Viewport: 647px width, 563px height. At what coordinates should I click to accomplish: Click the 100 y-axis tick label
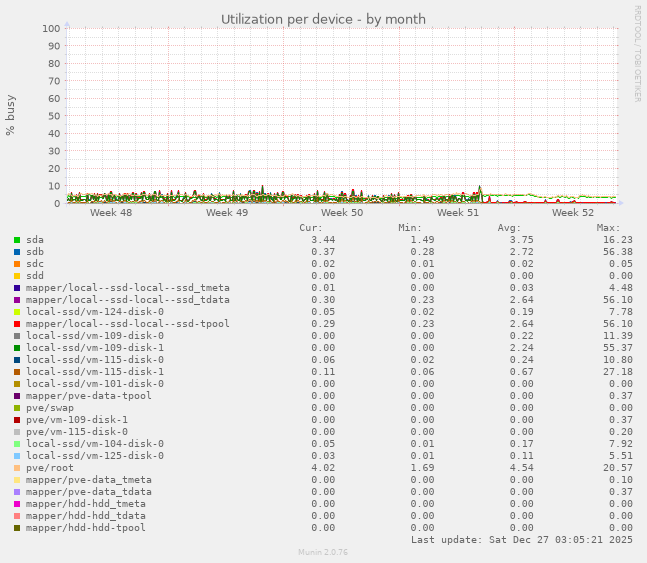coord(51,28)
